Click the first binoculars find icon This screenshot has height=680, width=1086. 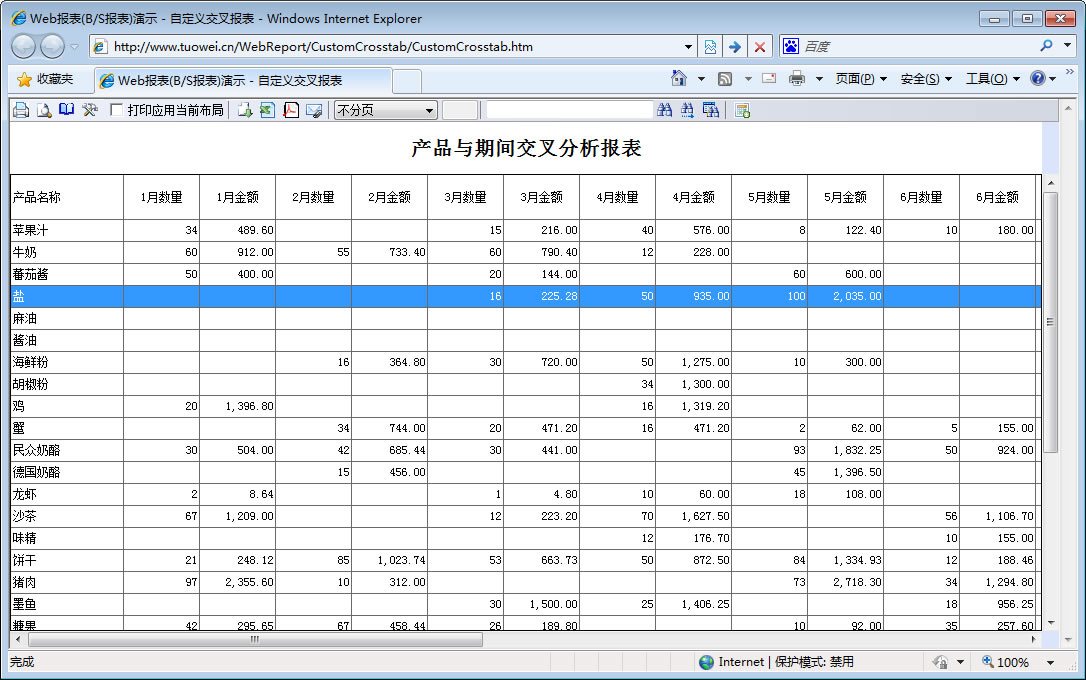click(665, 110)
